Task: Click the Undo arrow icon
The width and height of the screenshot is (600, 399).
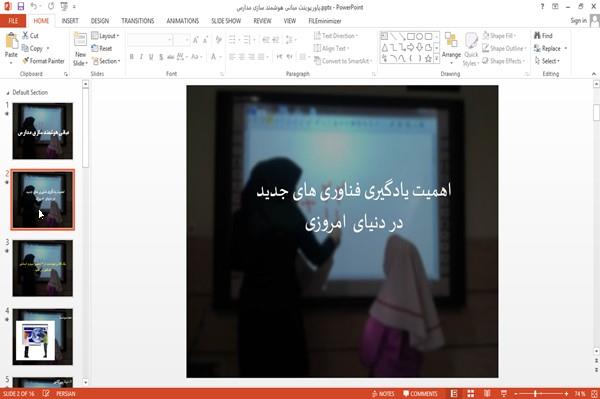Action: (x=34, y=7)
